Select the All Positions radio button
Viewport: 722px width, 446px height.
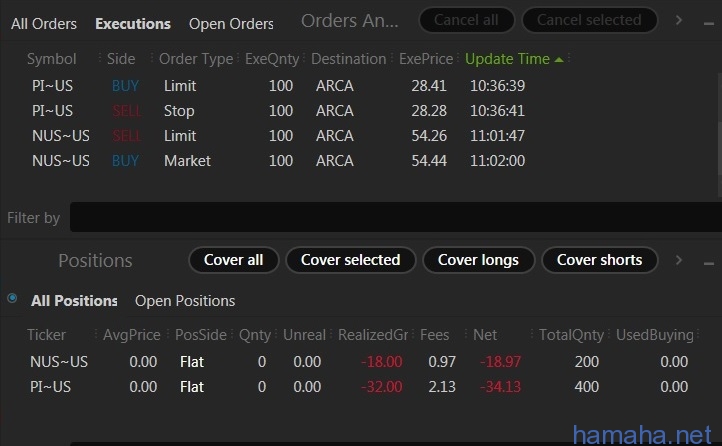[12, 298]
